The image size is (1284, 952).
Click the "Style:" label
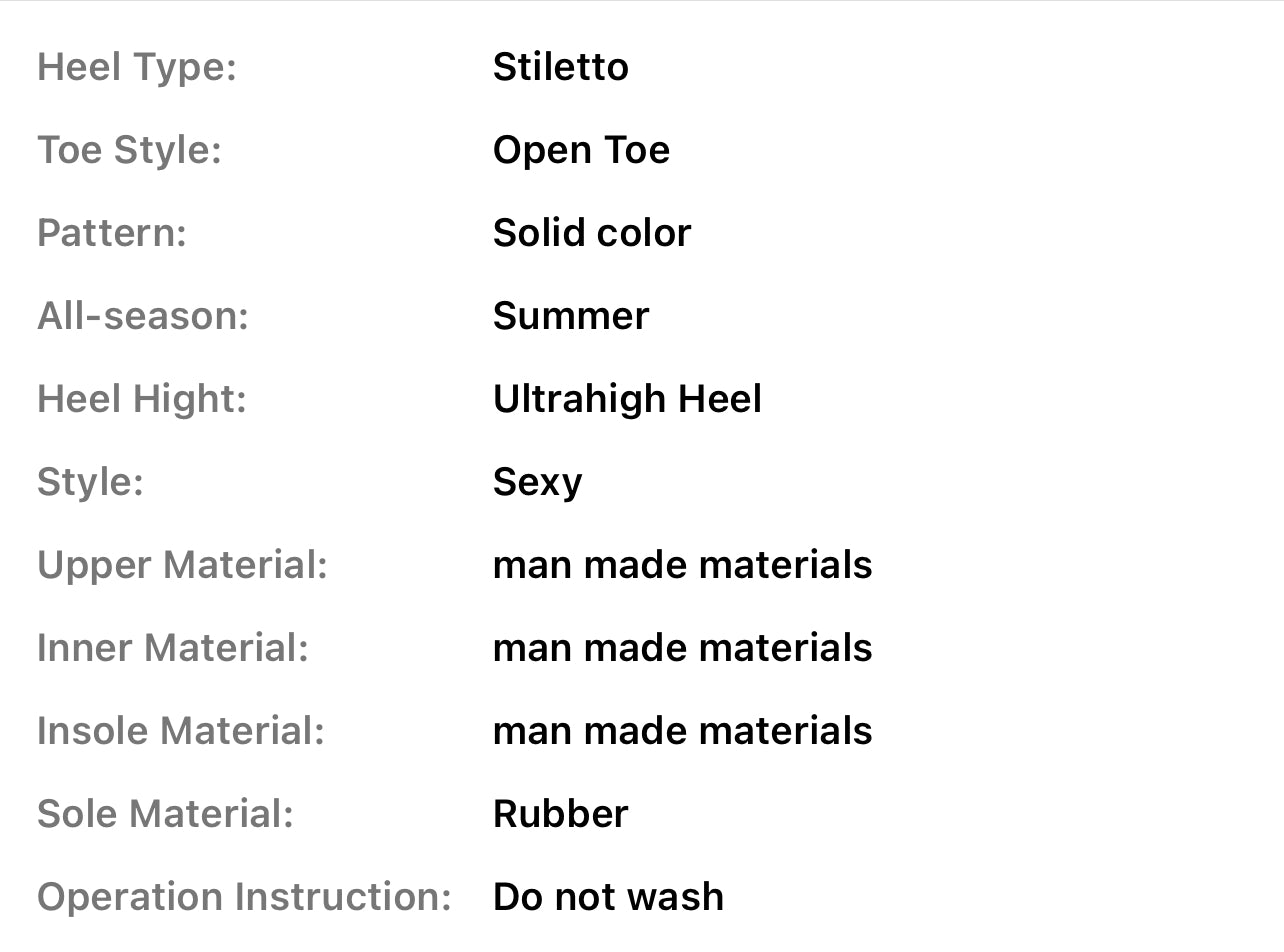[90, 483]
